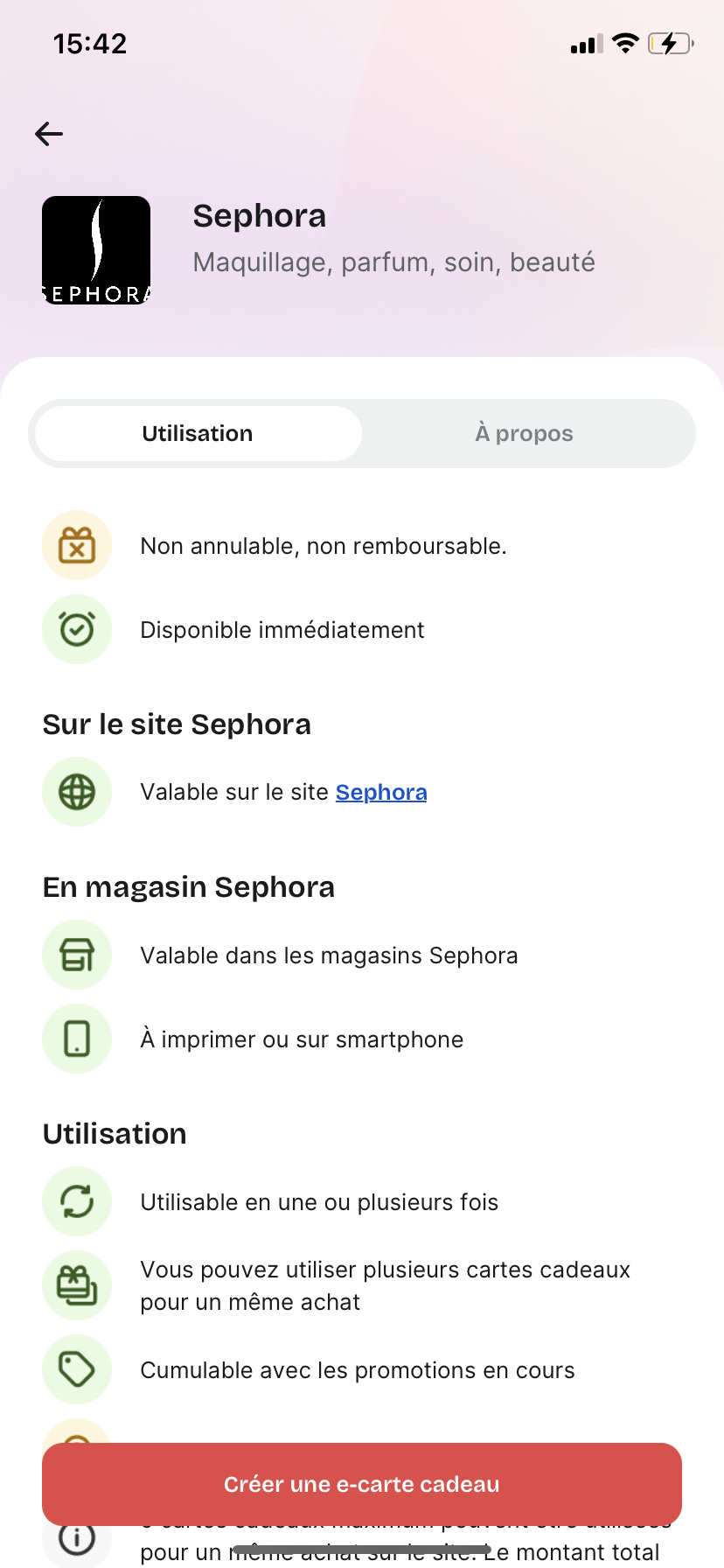Tap the Wi-Fi status icon
The width and height of the screenshot is (724, 1568).
625,43
